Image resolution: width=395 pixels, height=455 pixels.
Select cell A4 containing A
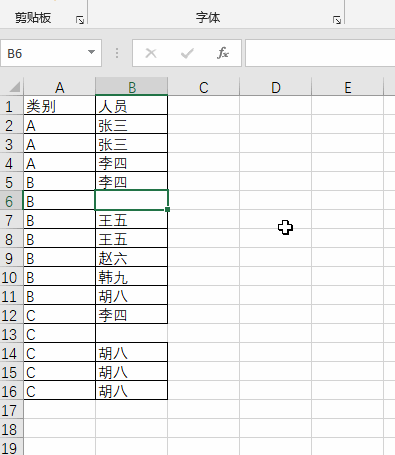tap(60, 163)
